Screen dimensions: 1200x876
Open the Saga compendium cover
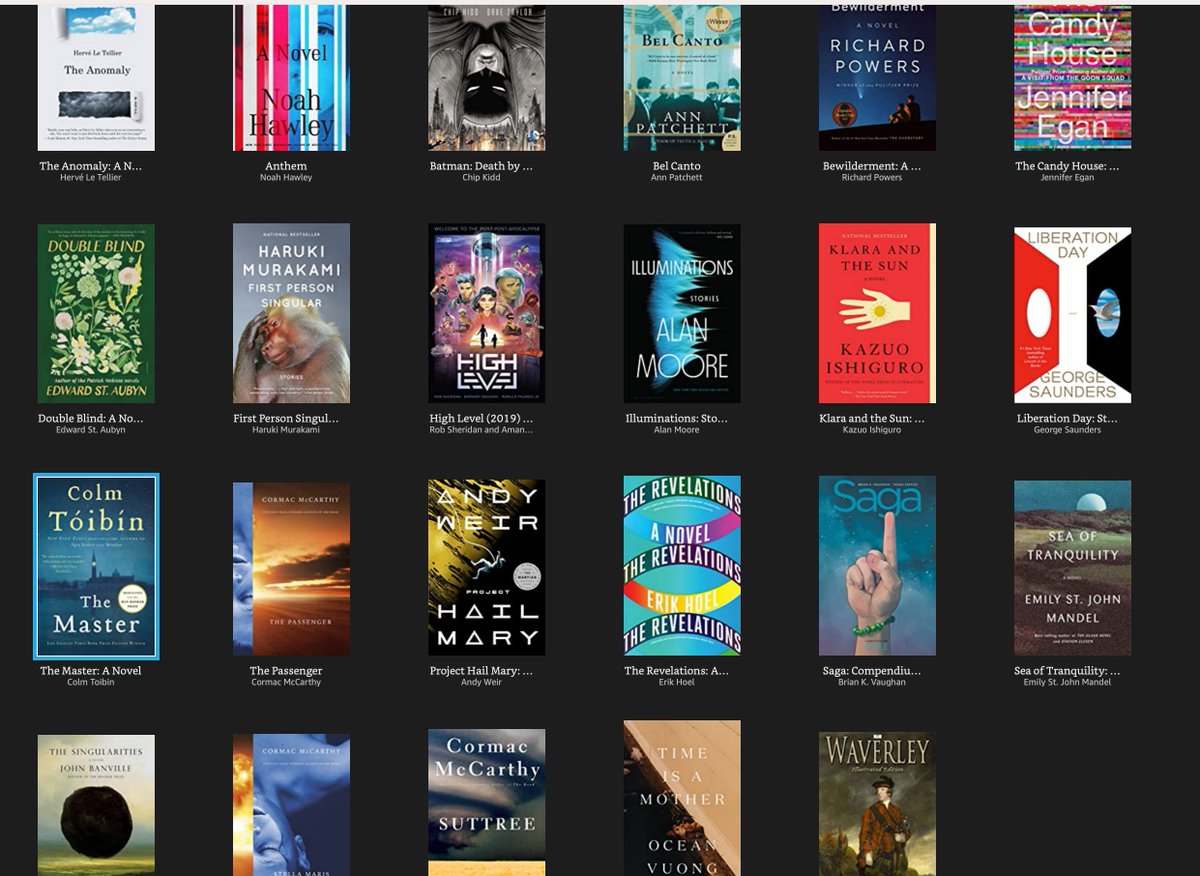tap(877, 566)
